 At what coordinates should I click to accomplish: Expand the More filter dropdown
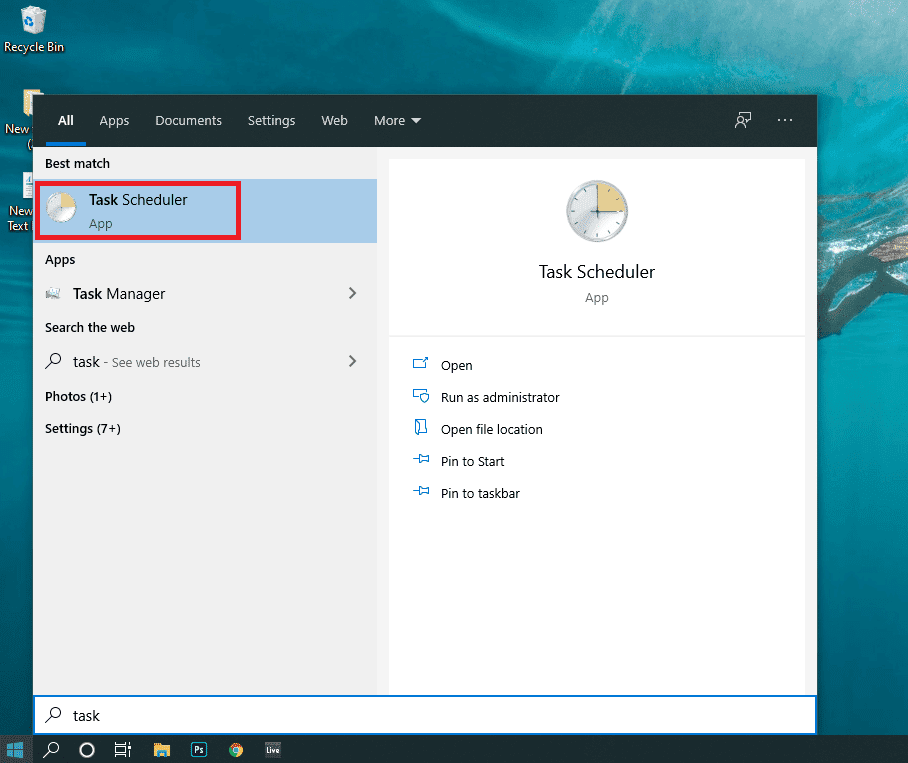click(397, 121)
